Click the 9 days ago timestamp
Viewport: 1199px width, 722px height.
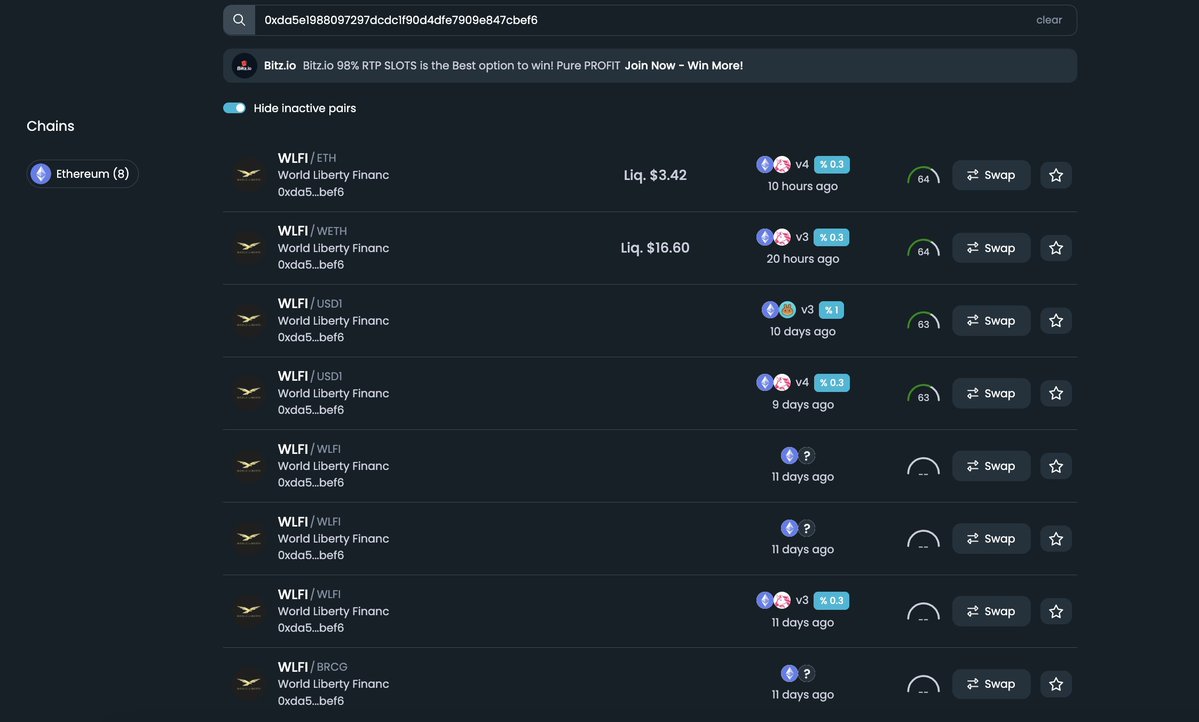tap(803, 404)
